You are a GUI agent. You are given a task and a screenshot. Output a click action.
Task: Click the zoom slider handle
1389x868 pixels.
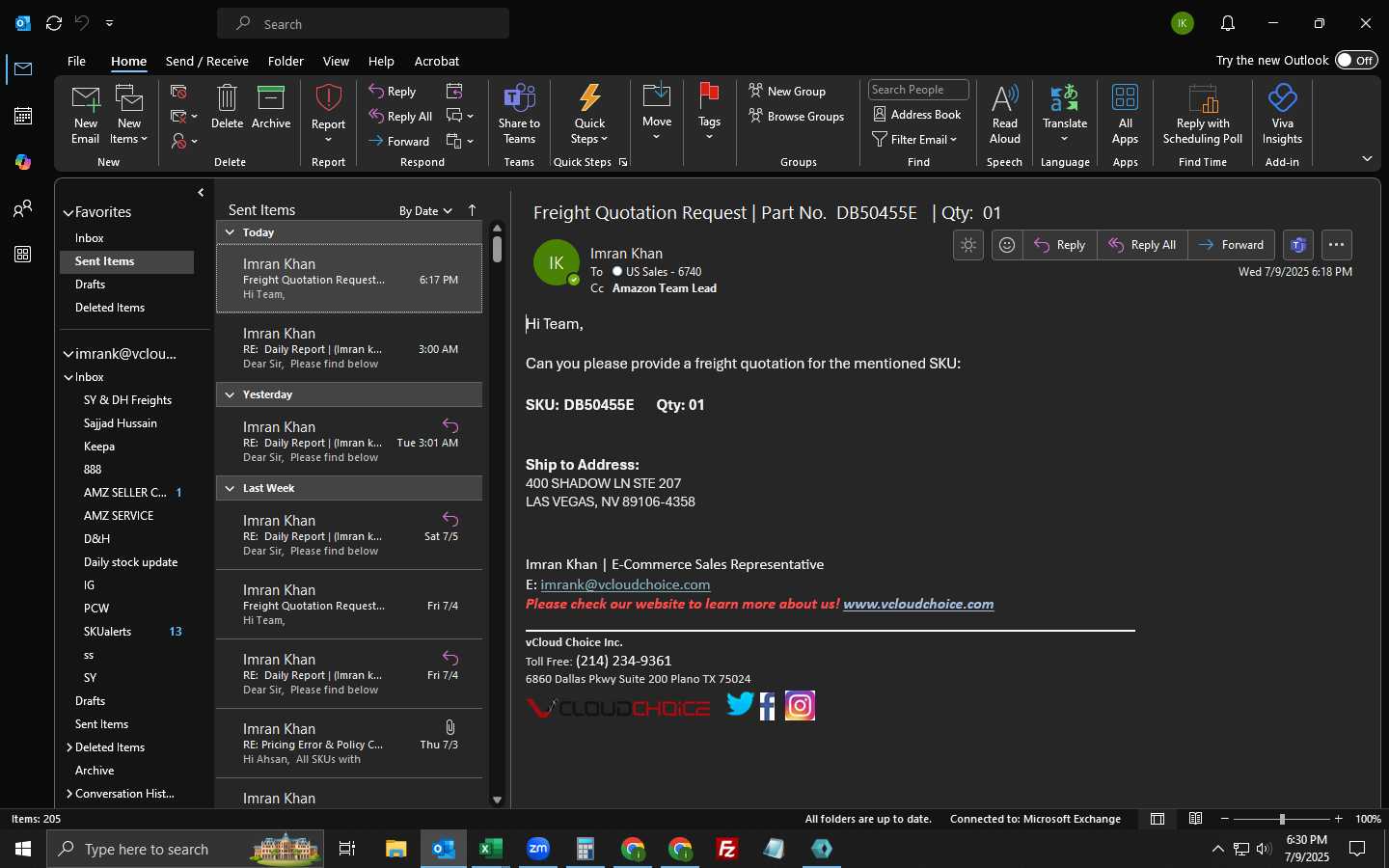[x=1282, y=819]
